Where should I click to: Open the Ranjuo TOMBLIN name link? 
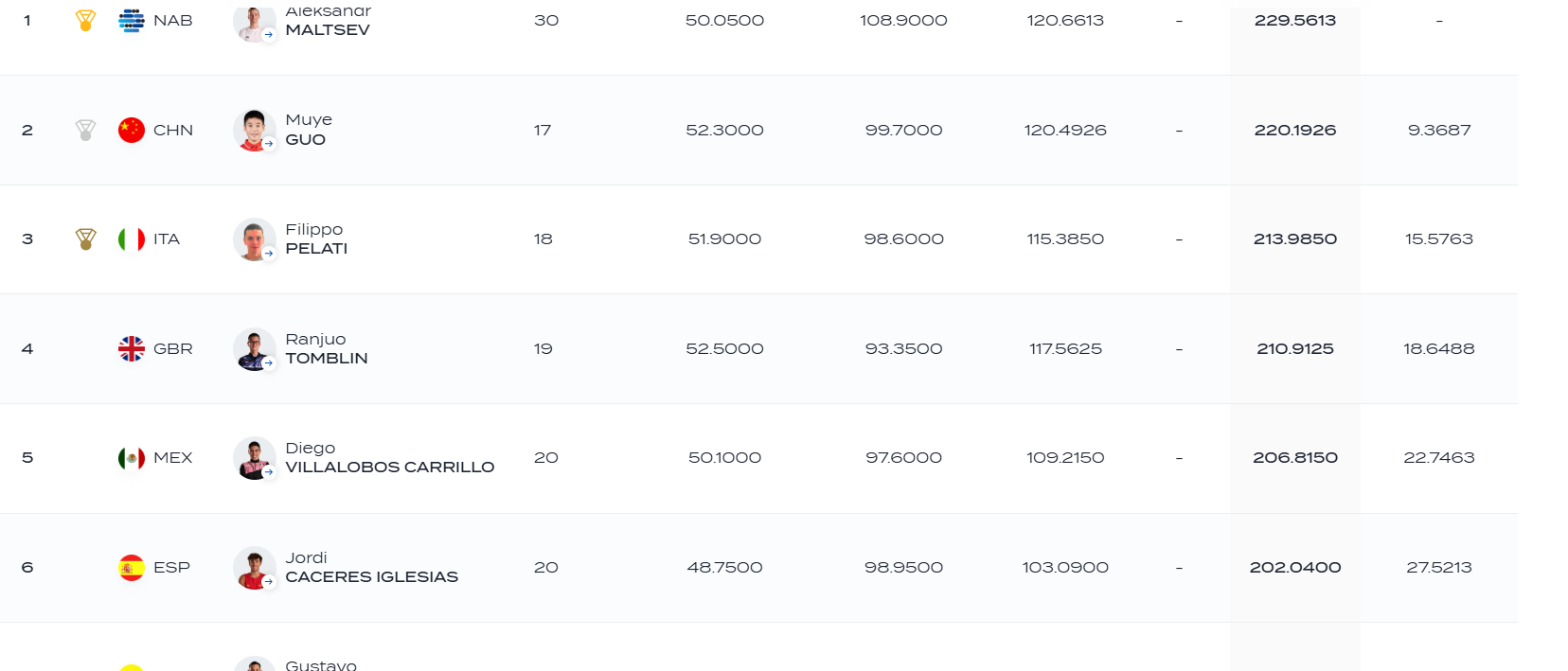click(x=327, y=348)
